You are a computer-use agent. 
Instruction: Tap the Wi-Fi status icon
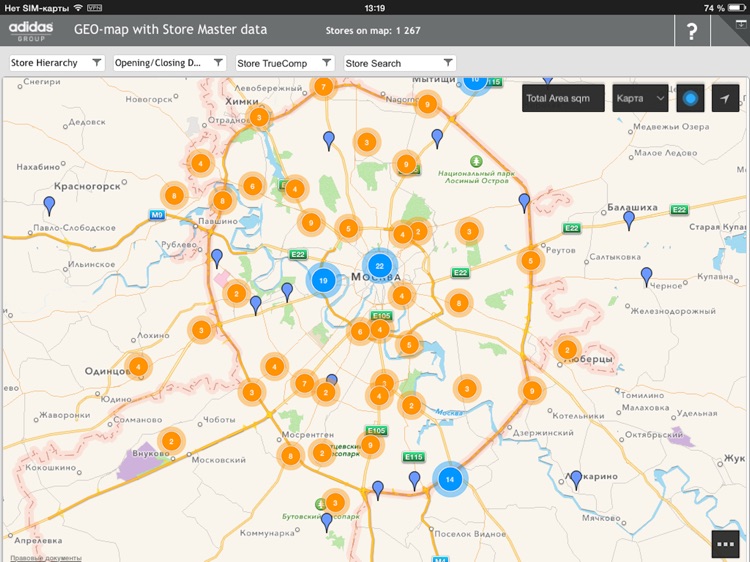click(x=78, y=8)
